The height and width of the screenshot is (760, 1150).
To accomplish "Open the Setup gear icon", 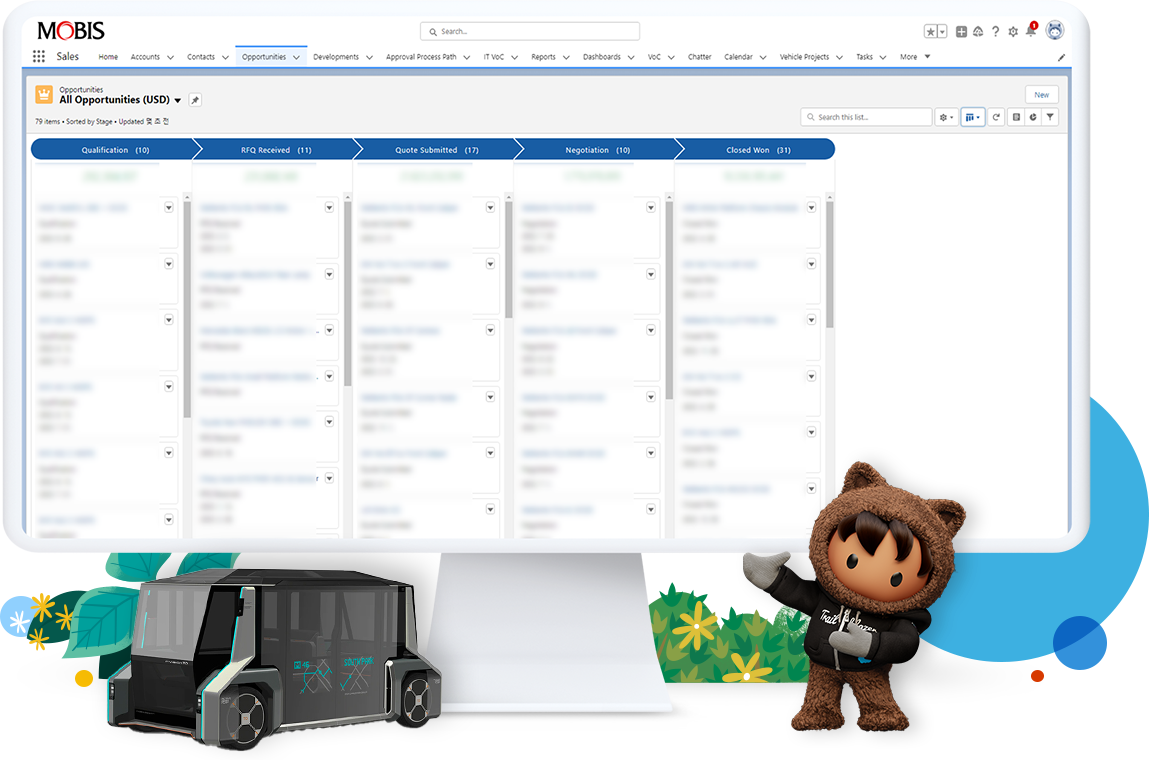I will tap(1013, 32).
